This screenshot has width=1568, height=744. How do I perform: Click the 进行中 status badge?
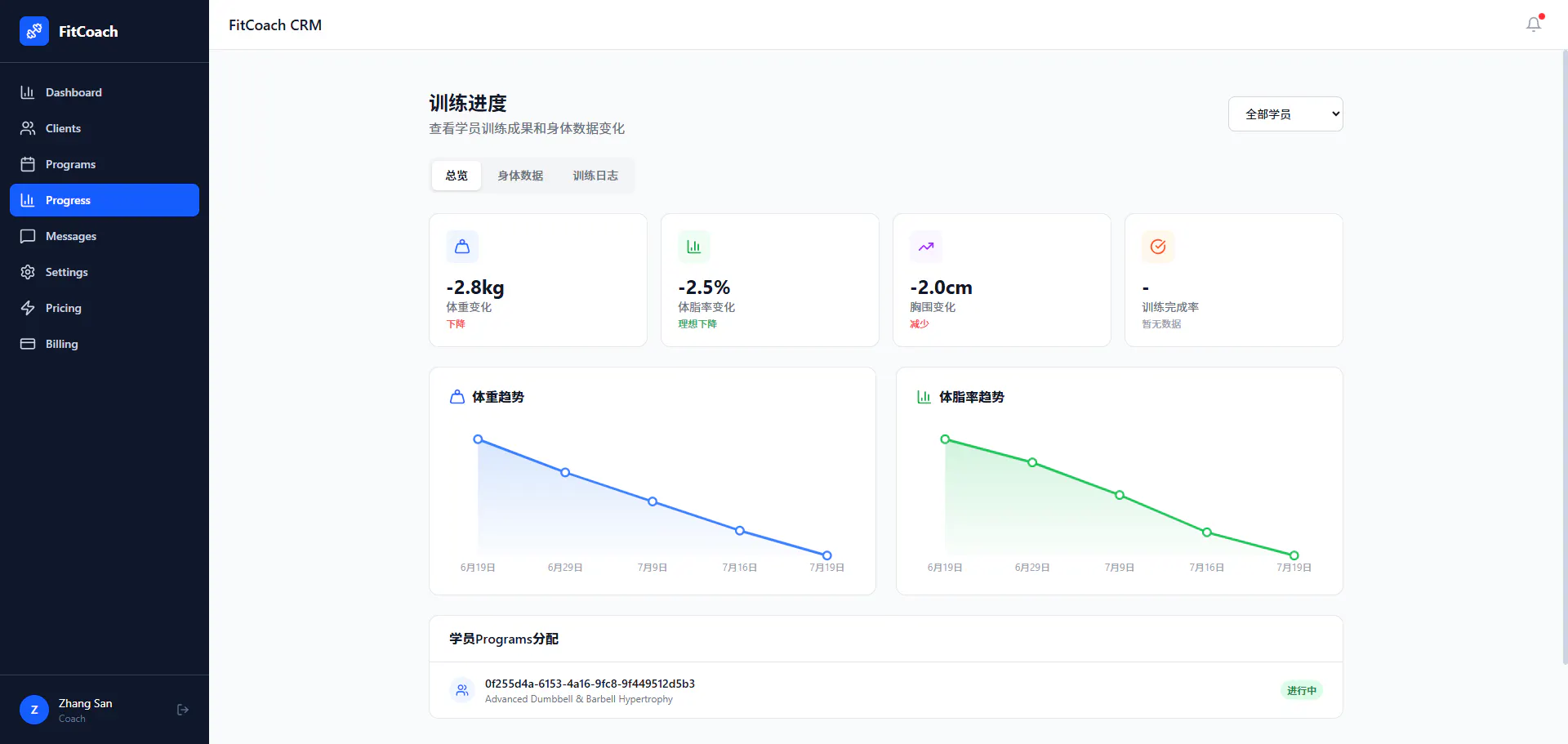point(1302,690)
